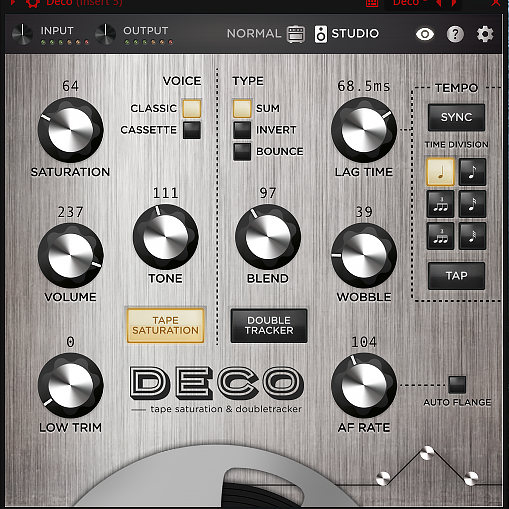Click the OUTPUT gain knob
509x509 pixels.
[x=105, y=34]
